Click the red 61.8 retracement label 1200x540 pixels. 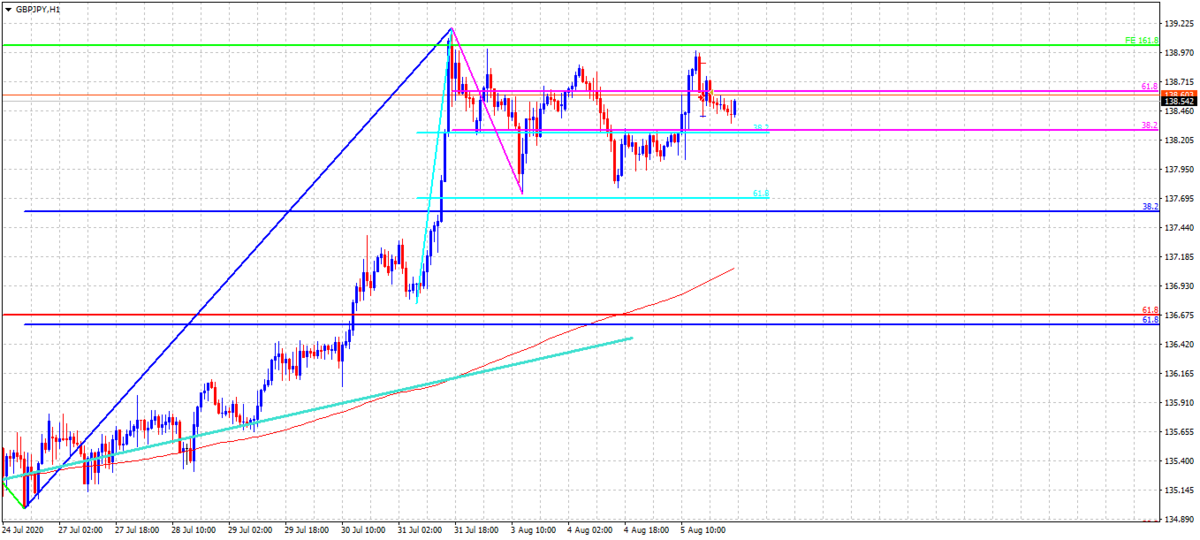pyautogui.click(x=1149, y=310)
